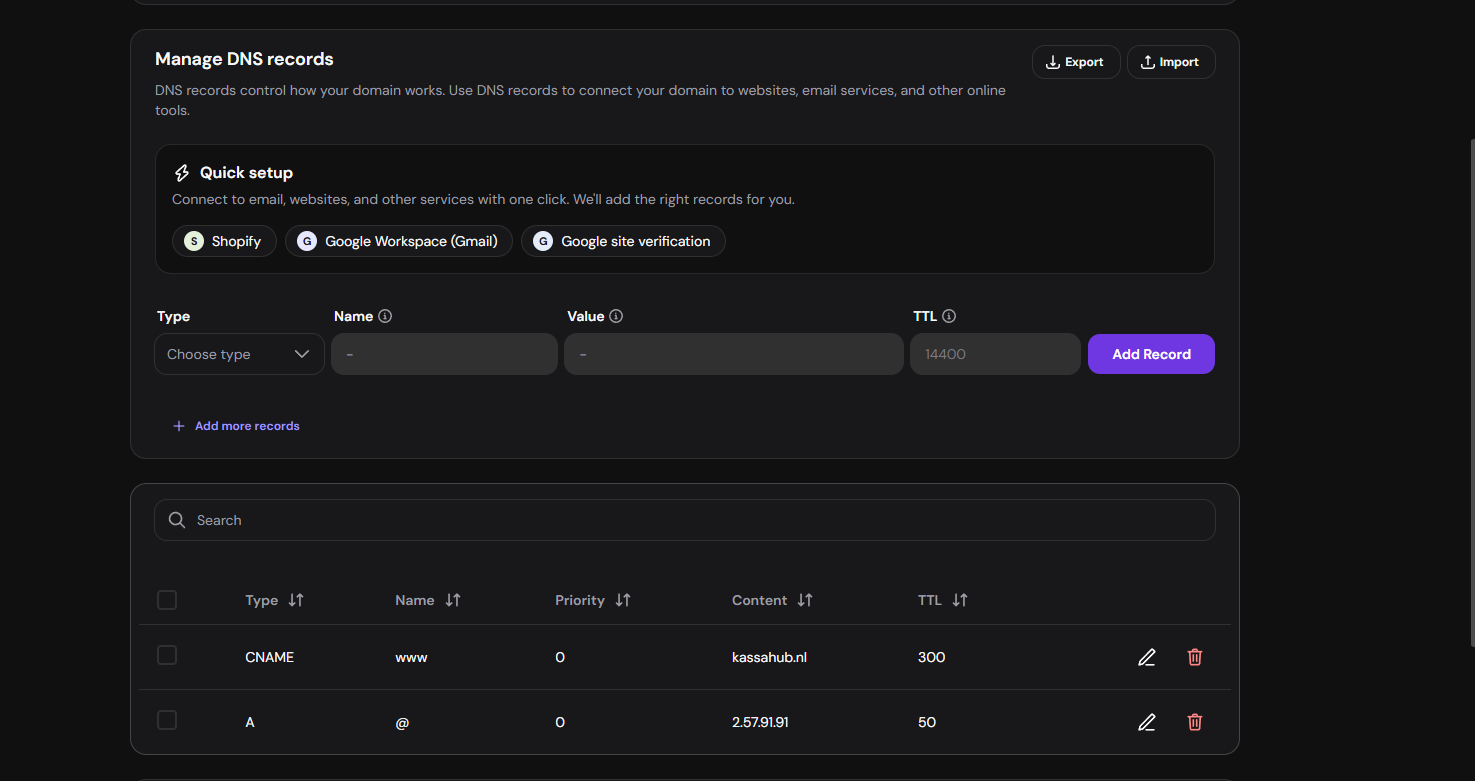The image size is (1475, 781).
Task: Click the Quick setup lightning icon
Action: click(182, 173)
